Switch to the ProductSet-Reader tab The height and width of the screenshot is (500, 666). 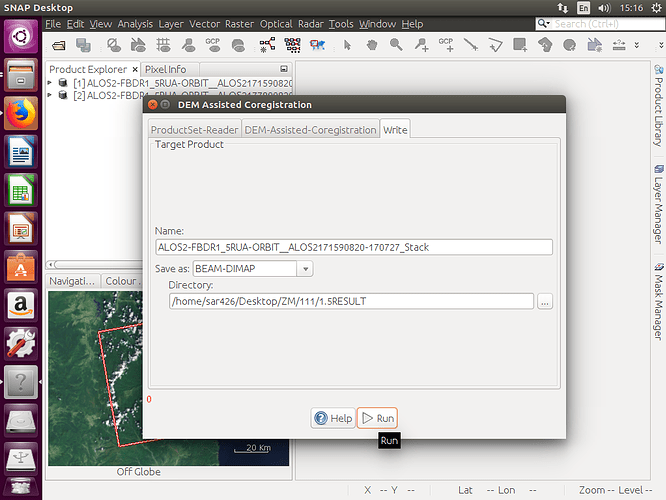point(195,130)
